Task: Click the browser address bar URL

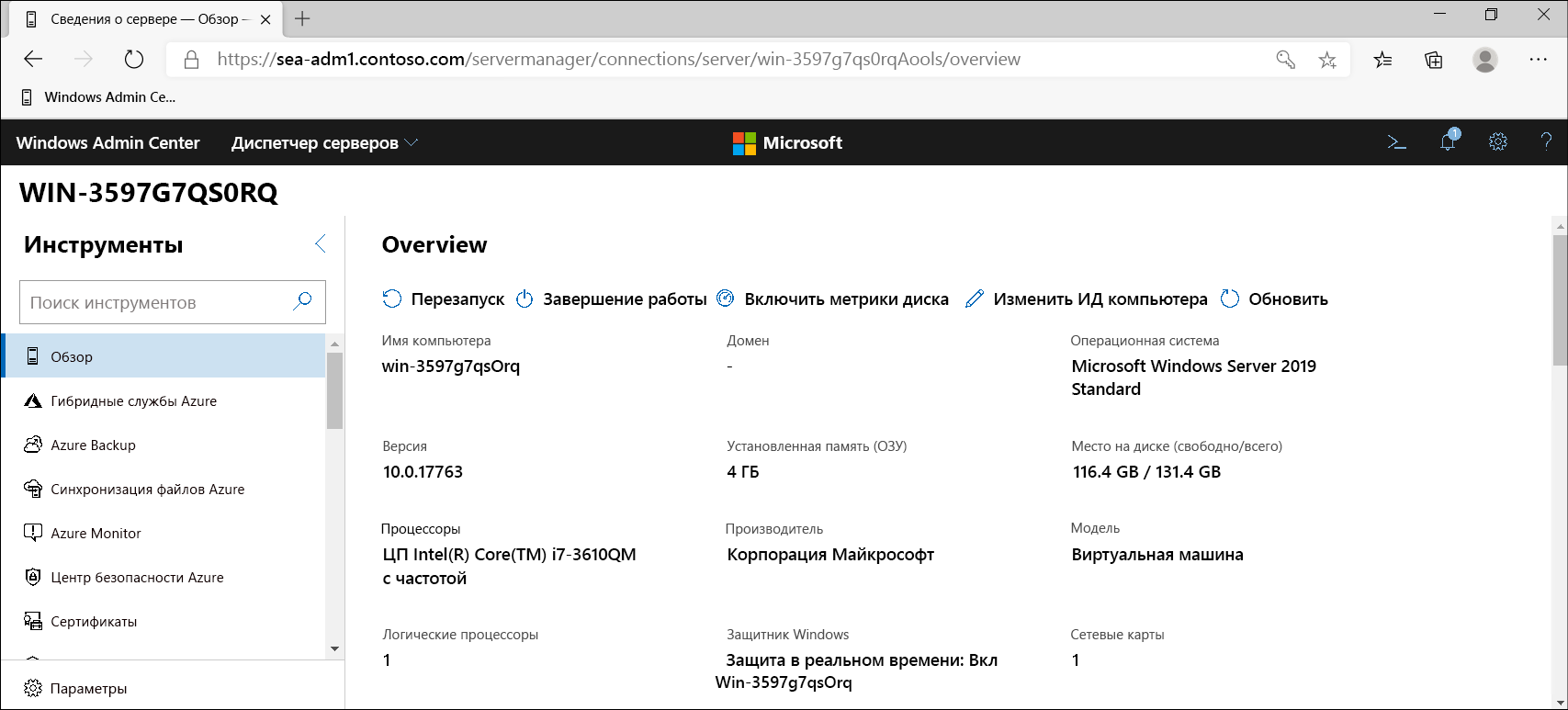Action: click(619, 59)
